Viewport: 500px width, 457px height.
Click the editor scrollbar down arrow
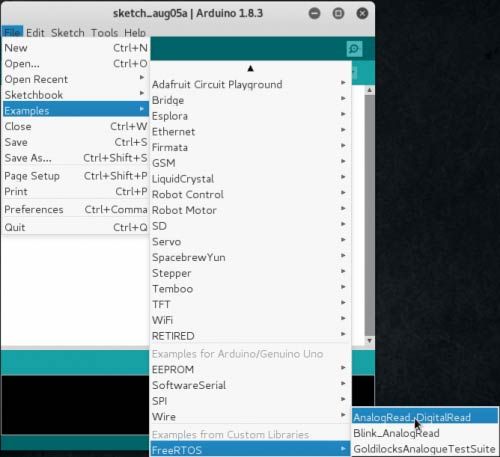pos(369,340)
